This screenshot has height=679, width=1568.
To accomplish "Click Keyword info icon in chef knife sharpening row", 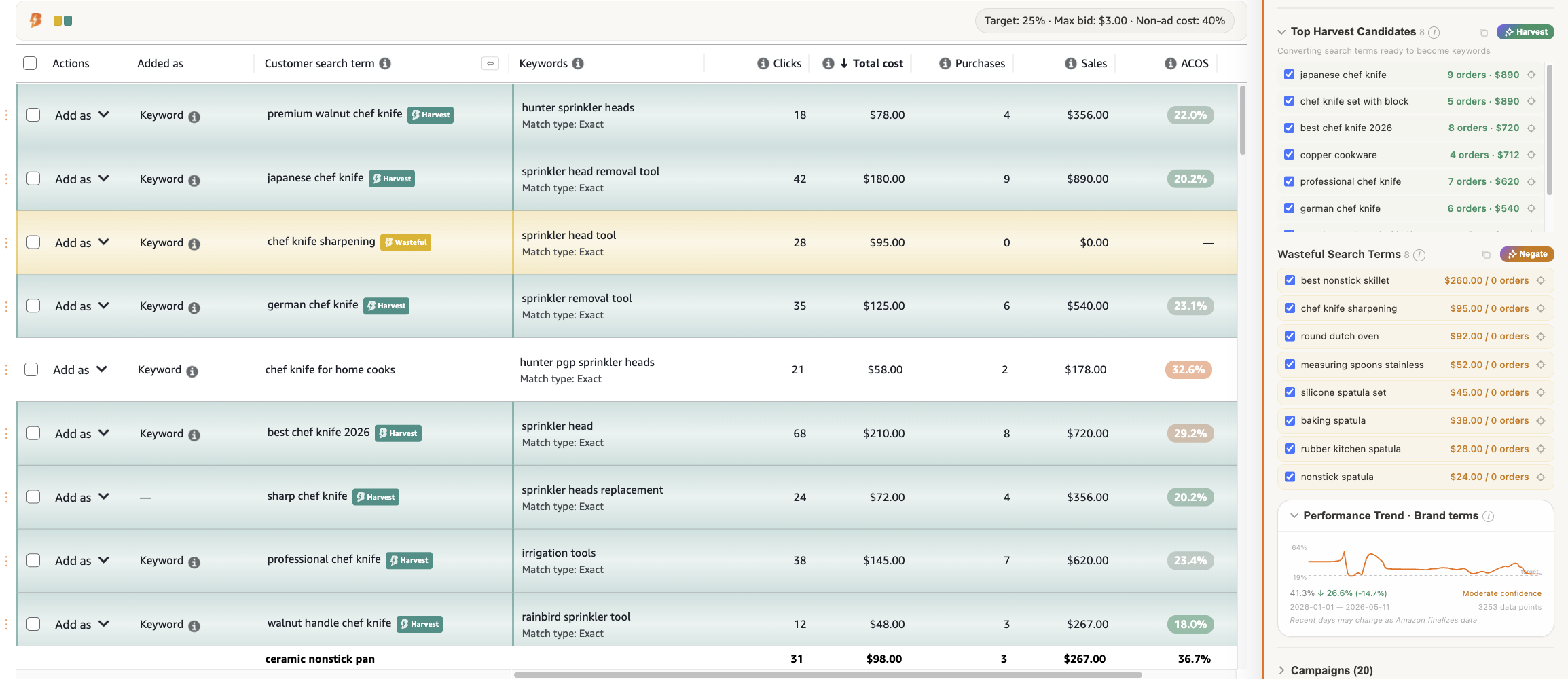I will point(194,244).
